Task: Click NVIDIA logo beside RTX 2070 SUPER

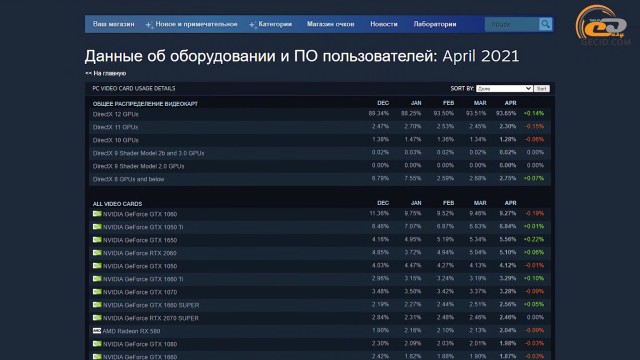Action: click(x=97, y=318)
